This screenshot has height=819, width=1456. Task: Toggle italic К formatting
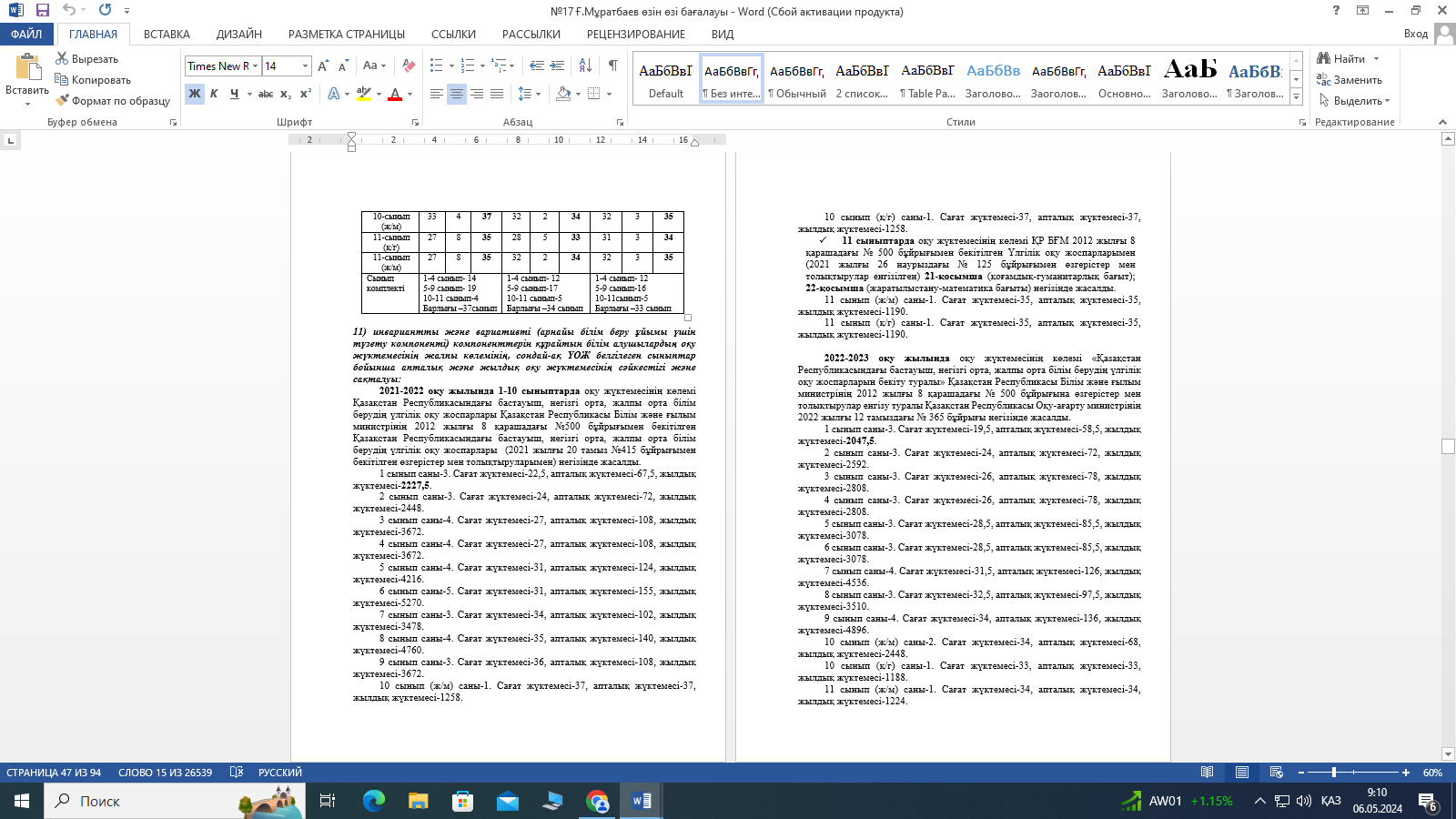pyautogui.click(x=214, y=93)
